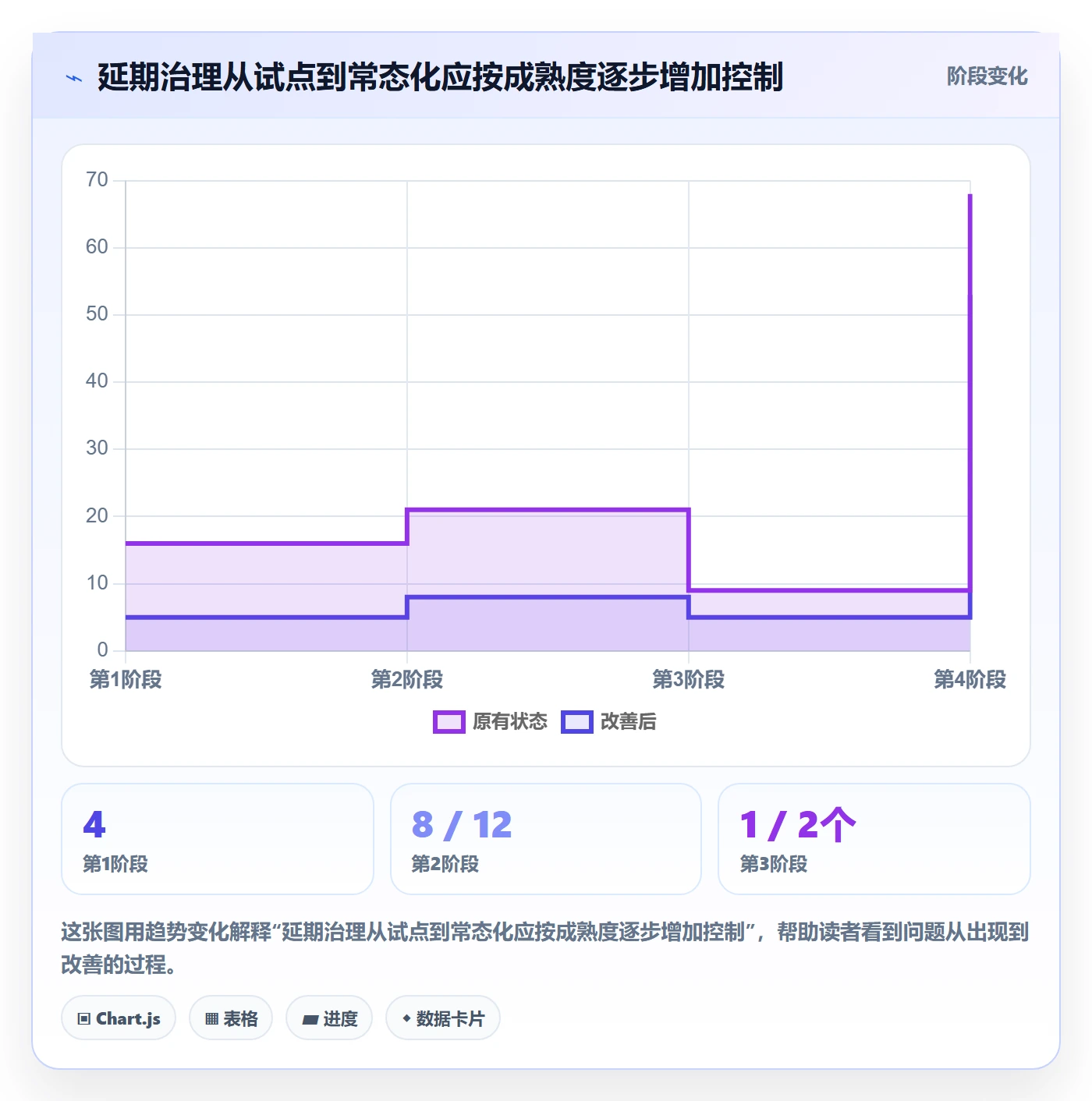Screen dimensions: 1092x1101
Task: Click the 第2阶段 x-axis label
Action: 407,680
